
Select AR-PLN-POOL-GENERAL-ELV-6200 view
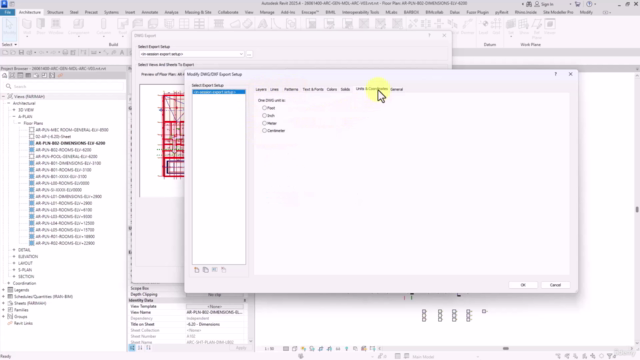pos(66,156)
